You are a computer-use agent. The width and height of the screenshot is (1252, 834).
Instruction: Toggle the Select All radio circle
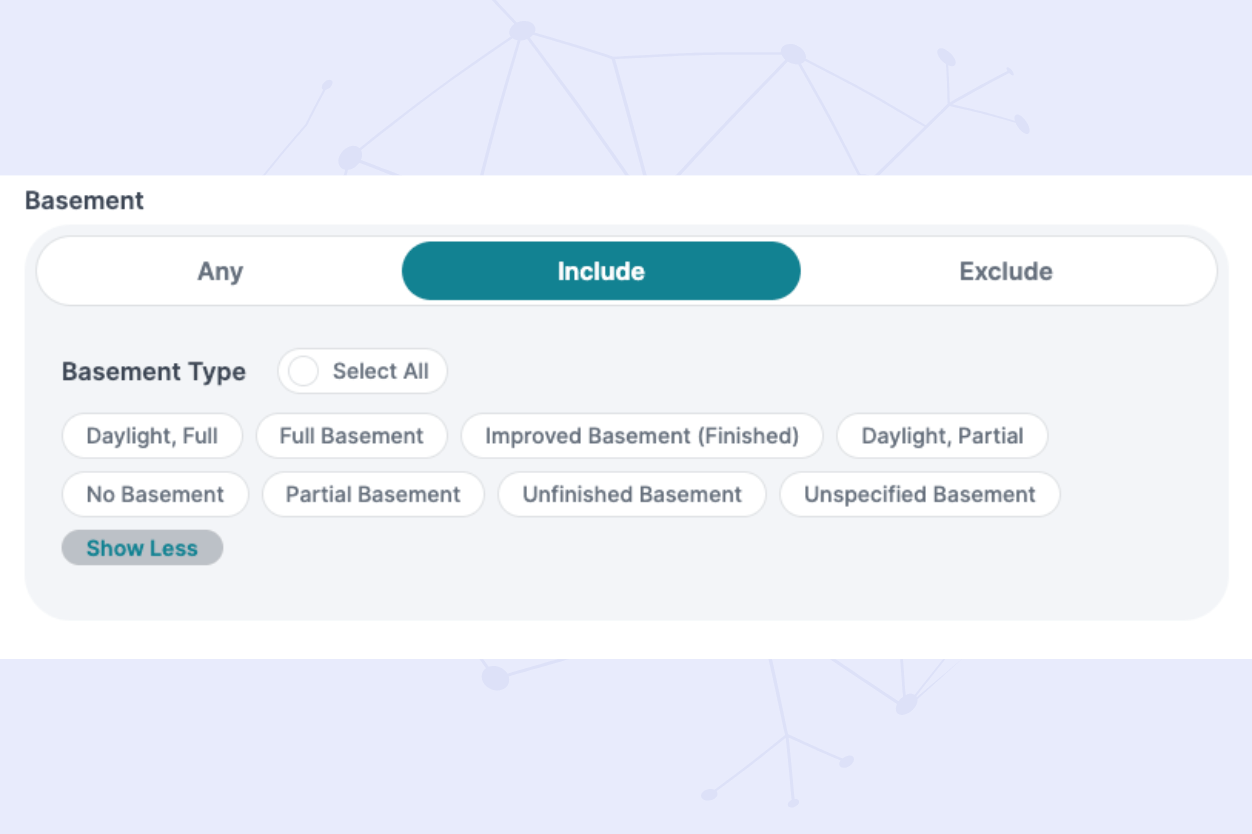pyautogui.click(x=303, y=371)
